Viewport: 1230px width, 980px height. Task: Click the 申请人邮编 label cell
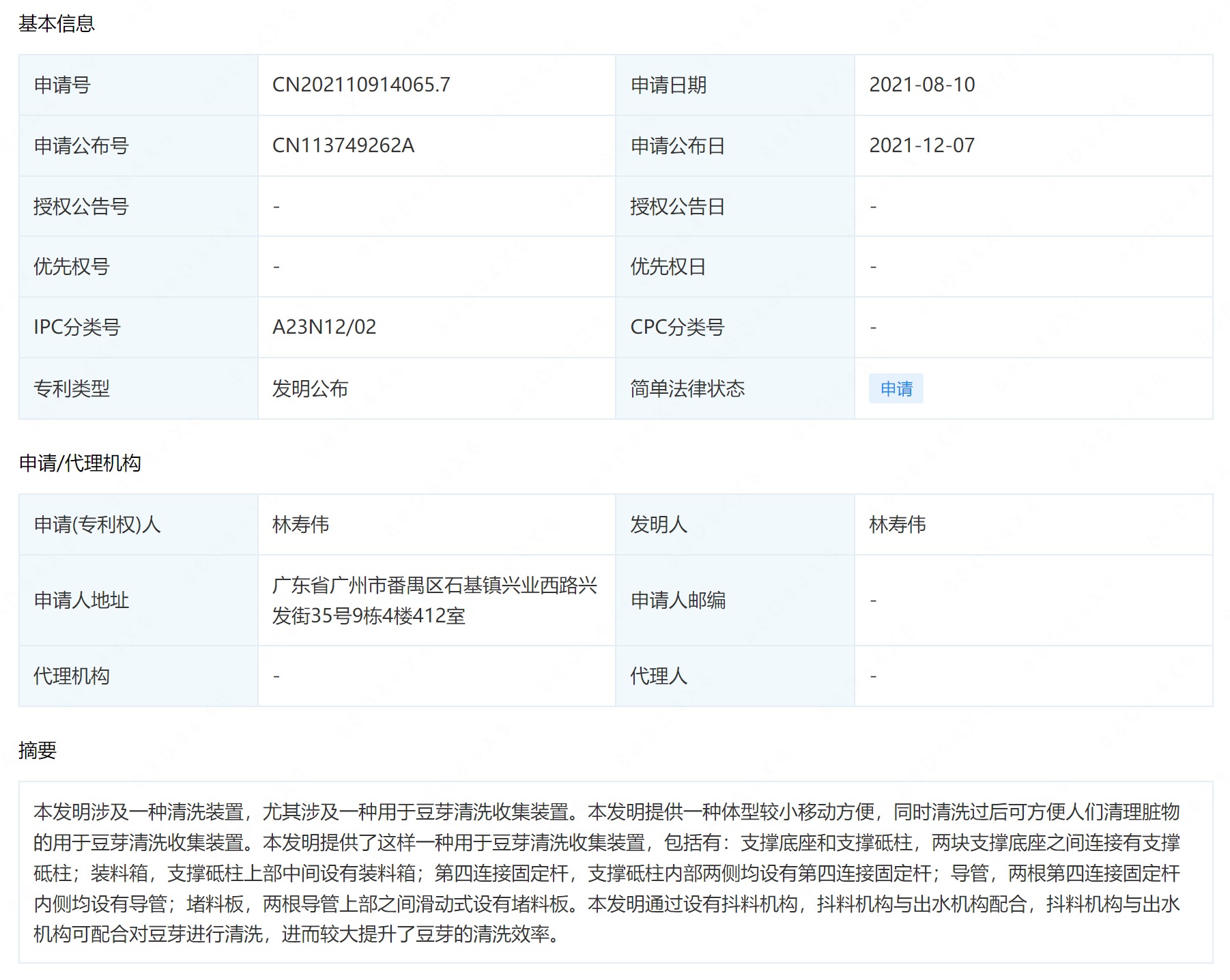735,600
